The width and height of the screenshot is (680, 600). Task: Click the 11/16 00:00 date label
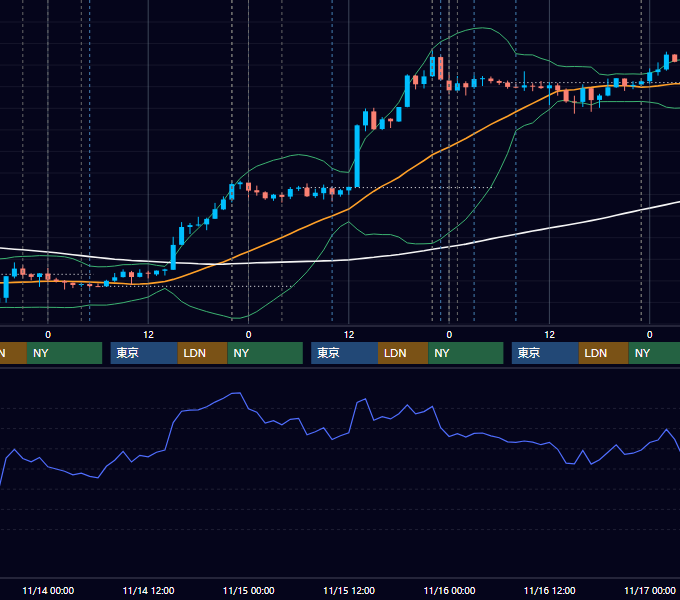click(449, 590)
